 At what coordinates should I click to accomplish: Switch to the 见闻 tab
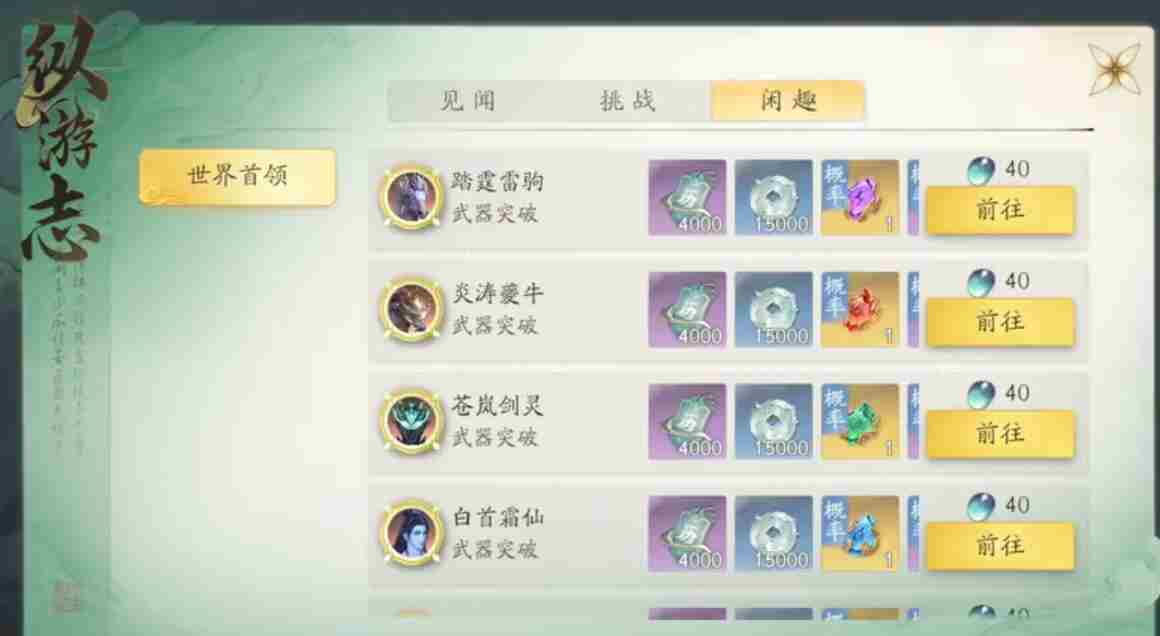[468, 101]
